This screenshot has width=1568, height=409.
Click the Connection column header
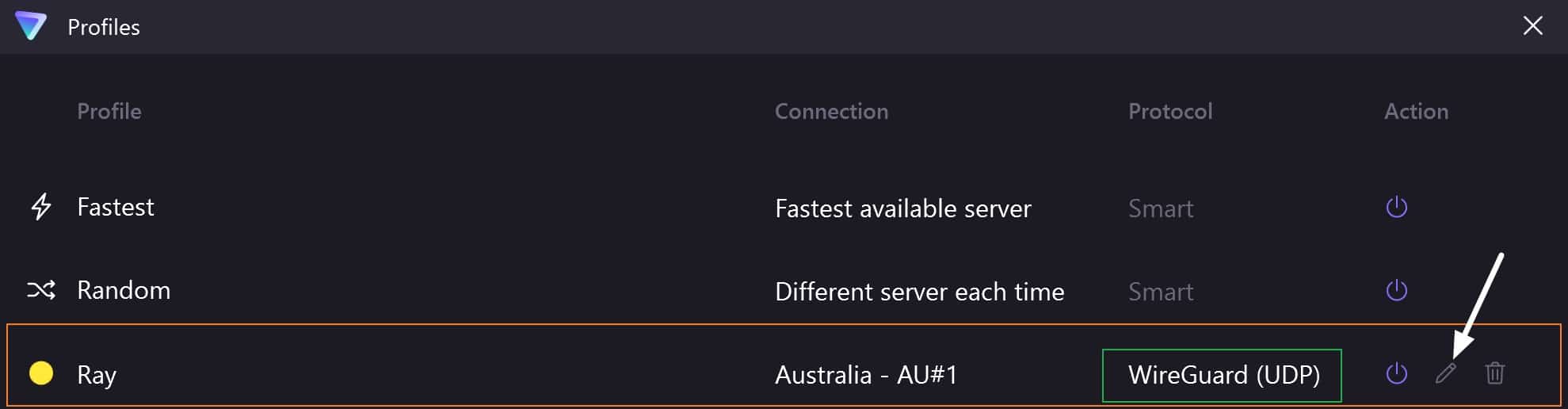[x=831, y=111]
